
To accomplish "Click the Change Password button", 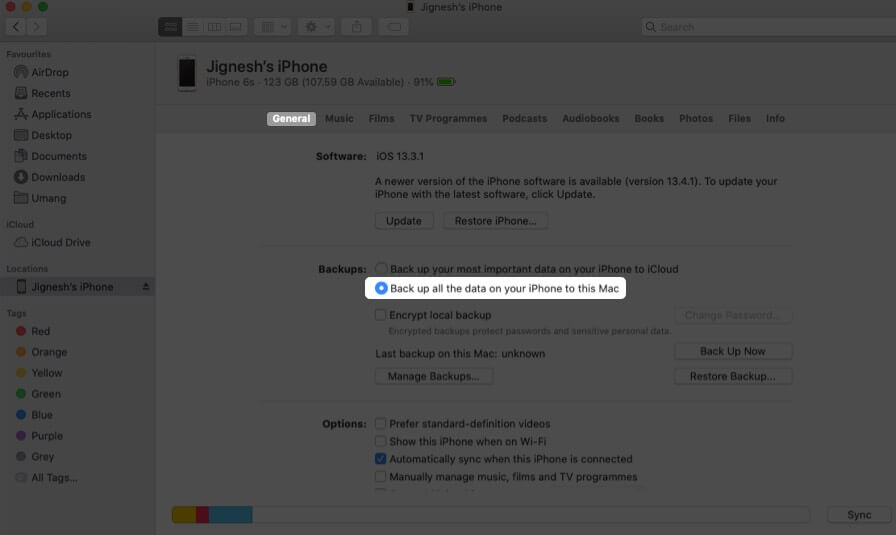I will click(733, 315).
